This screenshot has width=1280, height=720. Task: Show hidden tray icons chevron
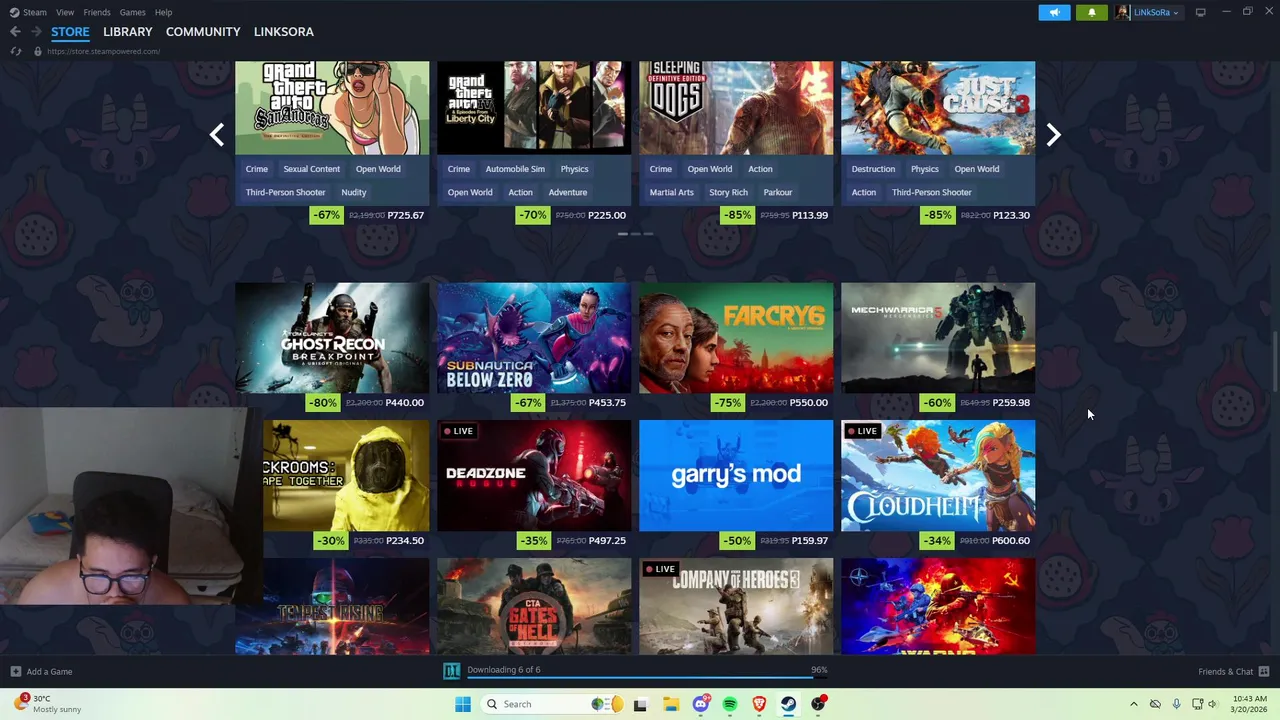[x=1133, y=704]
